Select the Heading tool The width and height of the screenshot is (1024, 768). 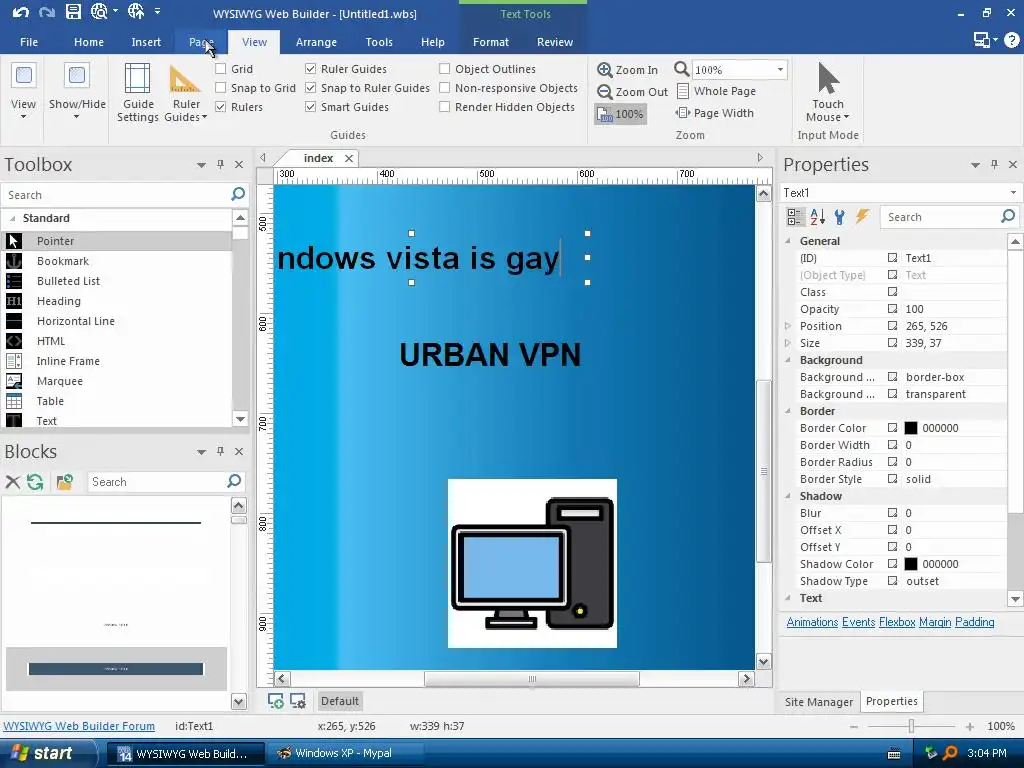(x=117, y=301)
